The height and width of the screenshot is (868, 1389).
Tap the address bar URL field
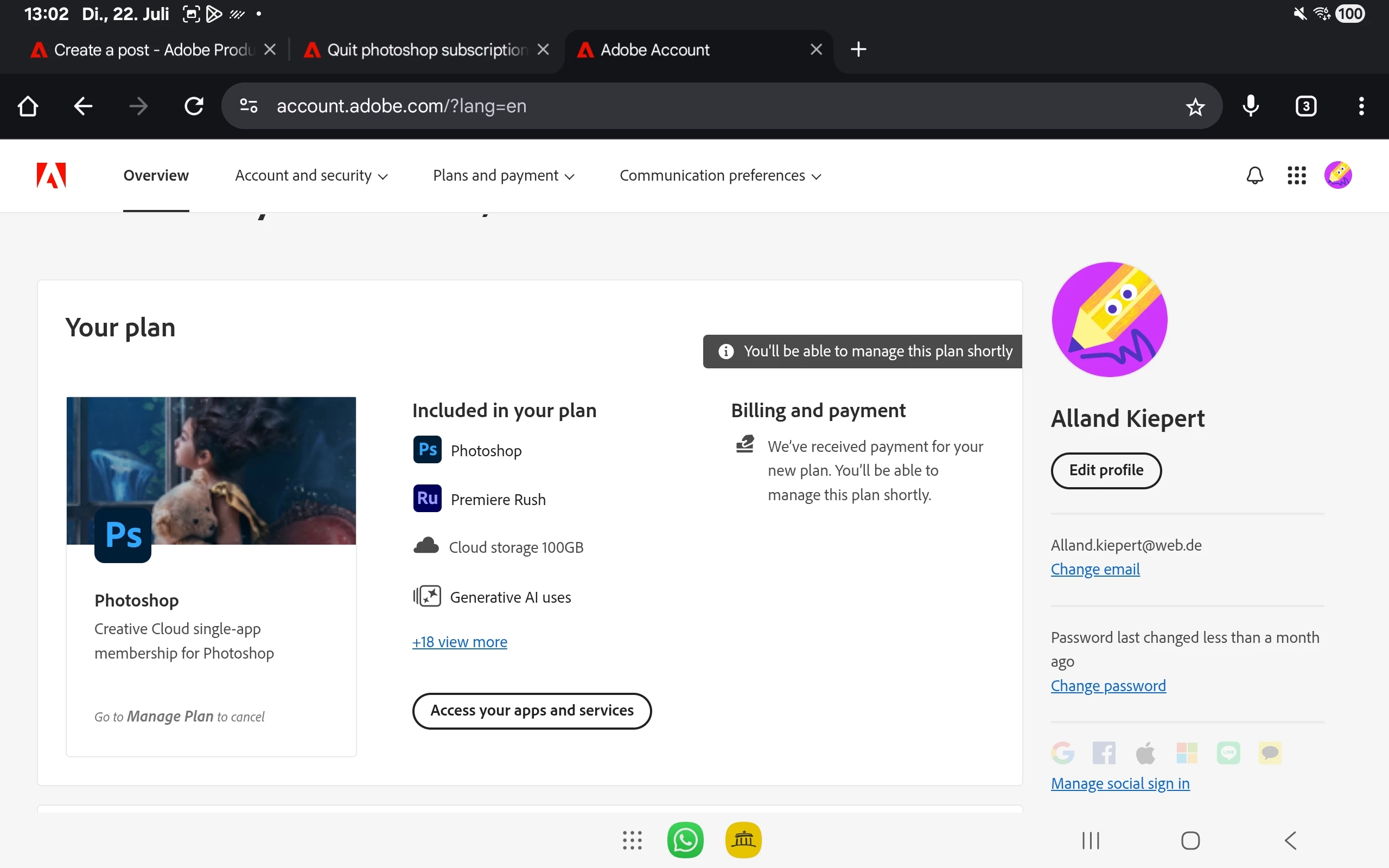tap(689, 106)
